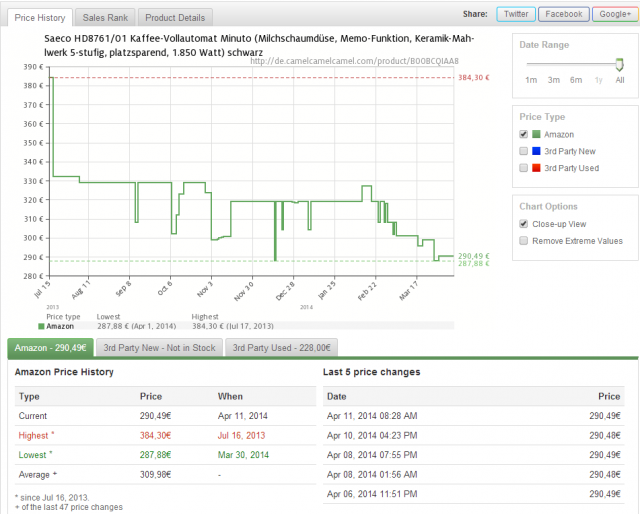Screen dimensions: 640x514
Task: Check Remove Extreme Values option
Action: [523, 240]
